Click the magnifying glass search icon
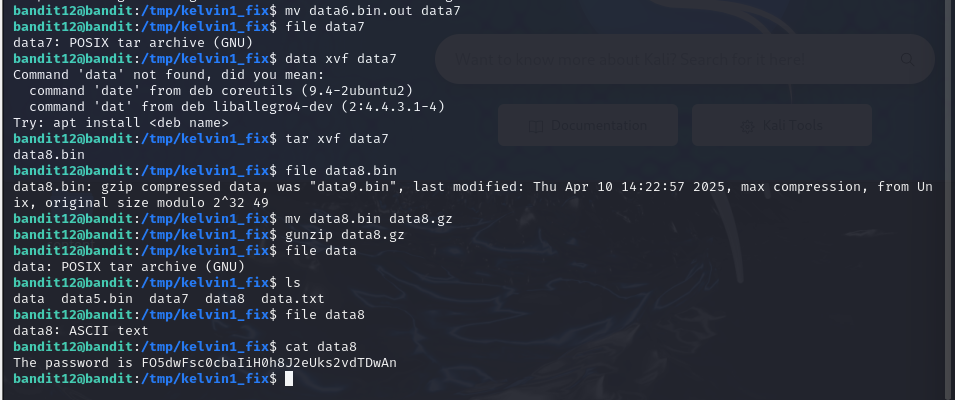The height and width of the screenshot is (400, 955). tap(907, 59)
